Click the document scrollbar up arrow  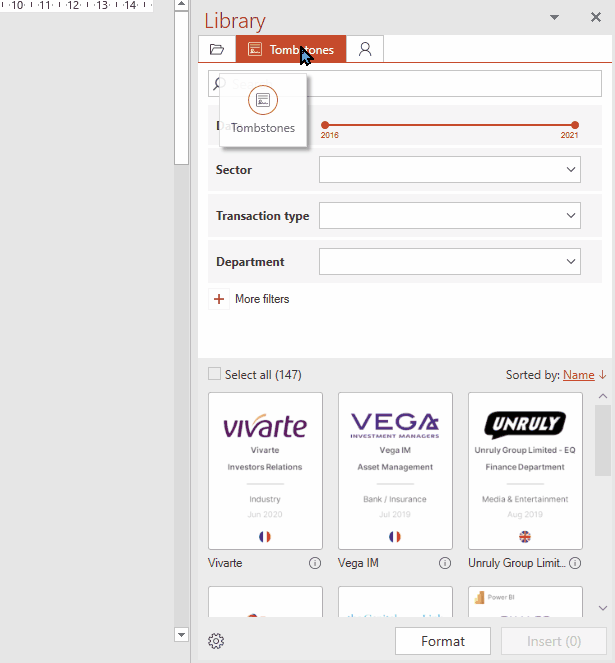181,5
